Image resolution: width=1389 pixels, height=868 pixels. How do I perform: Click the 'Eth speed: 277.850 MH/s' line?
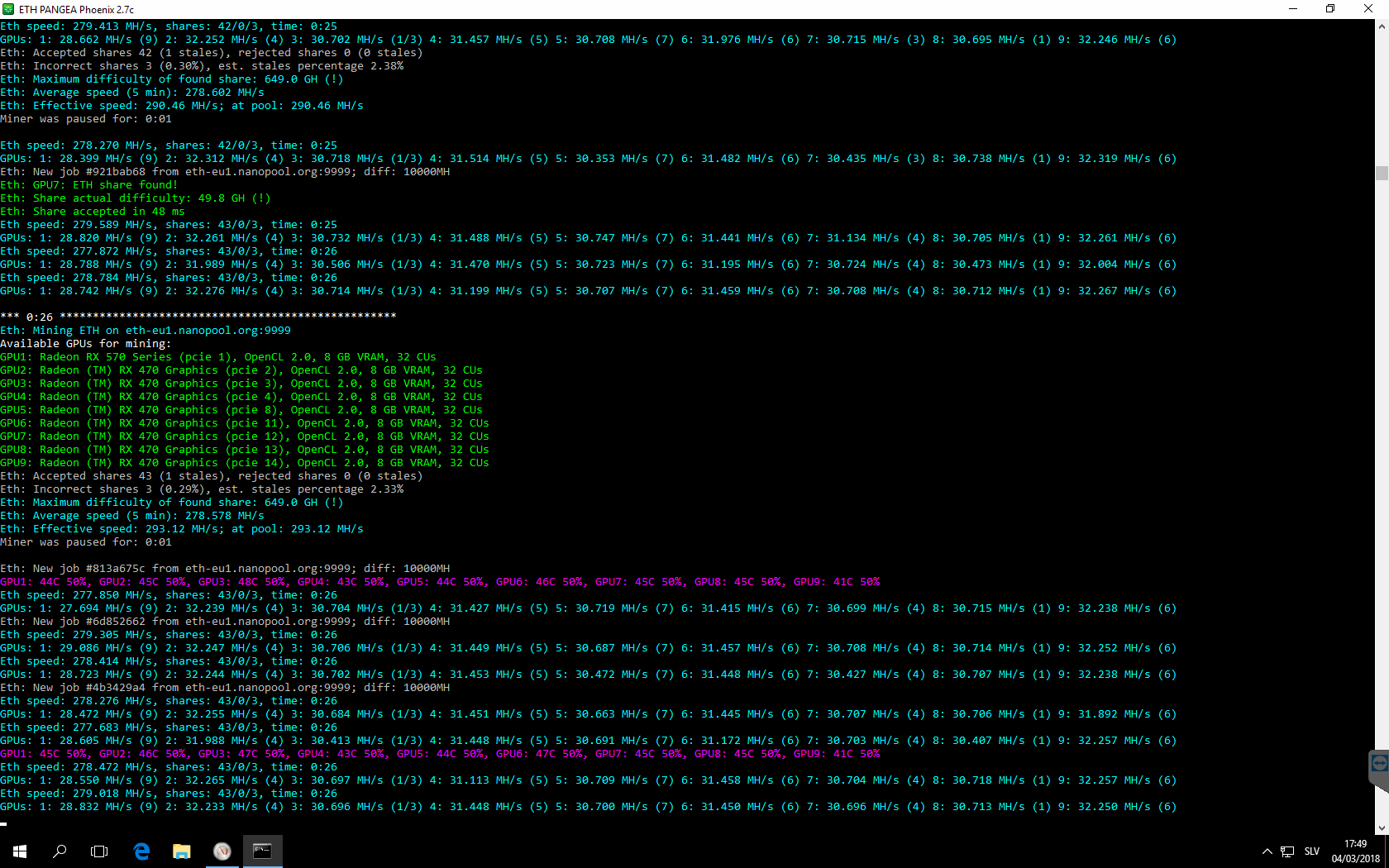pos(169,595)
